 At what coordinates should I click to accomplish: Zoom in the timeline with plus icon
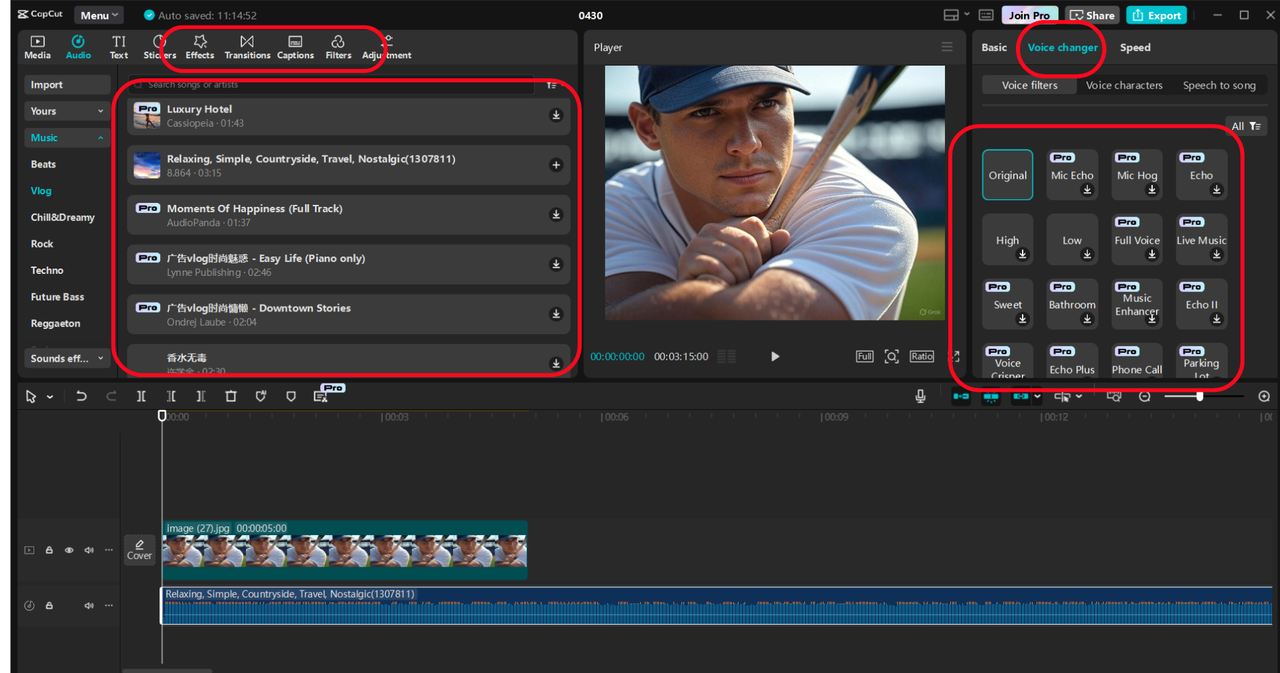click(1264, 396)
